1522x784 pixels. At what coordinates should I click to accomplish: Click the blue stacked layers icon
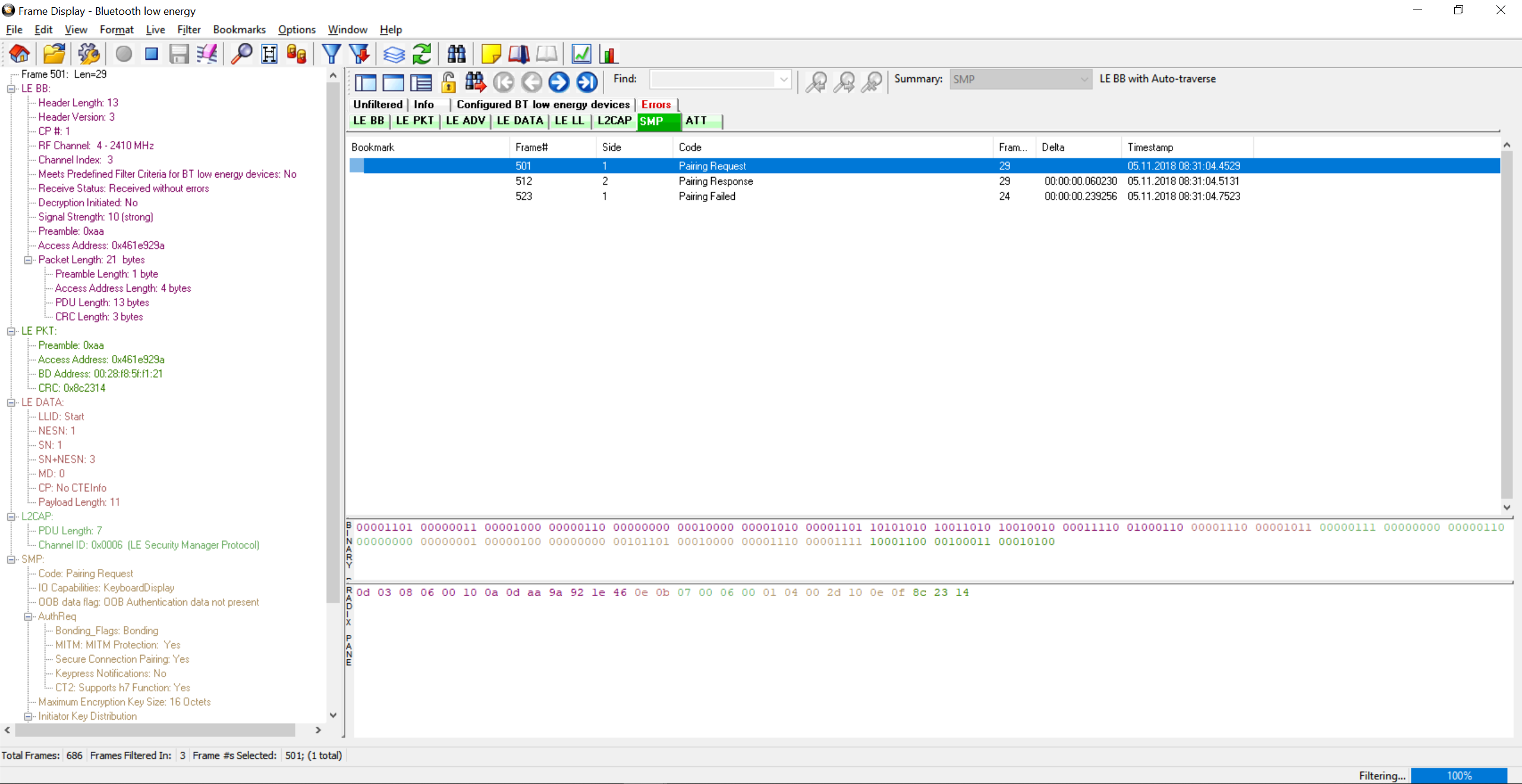pyautogui.click(x=394, y=54)
